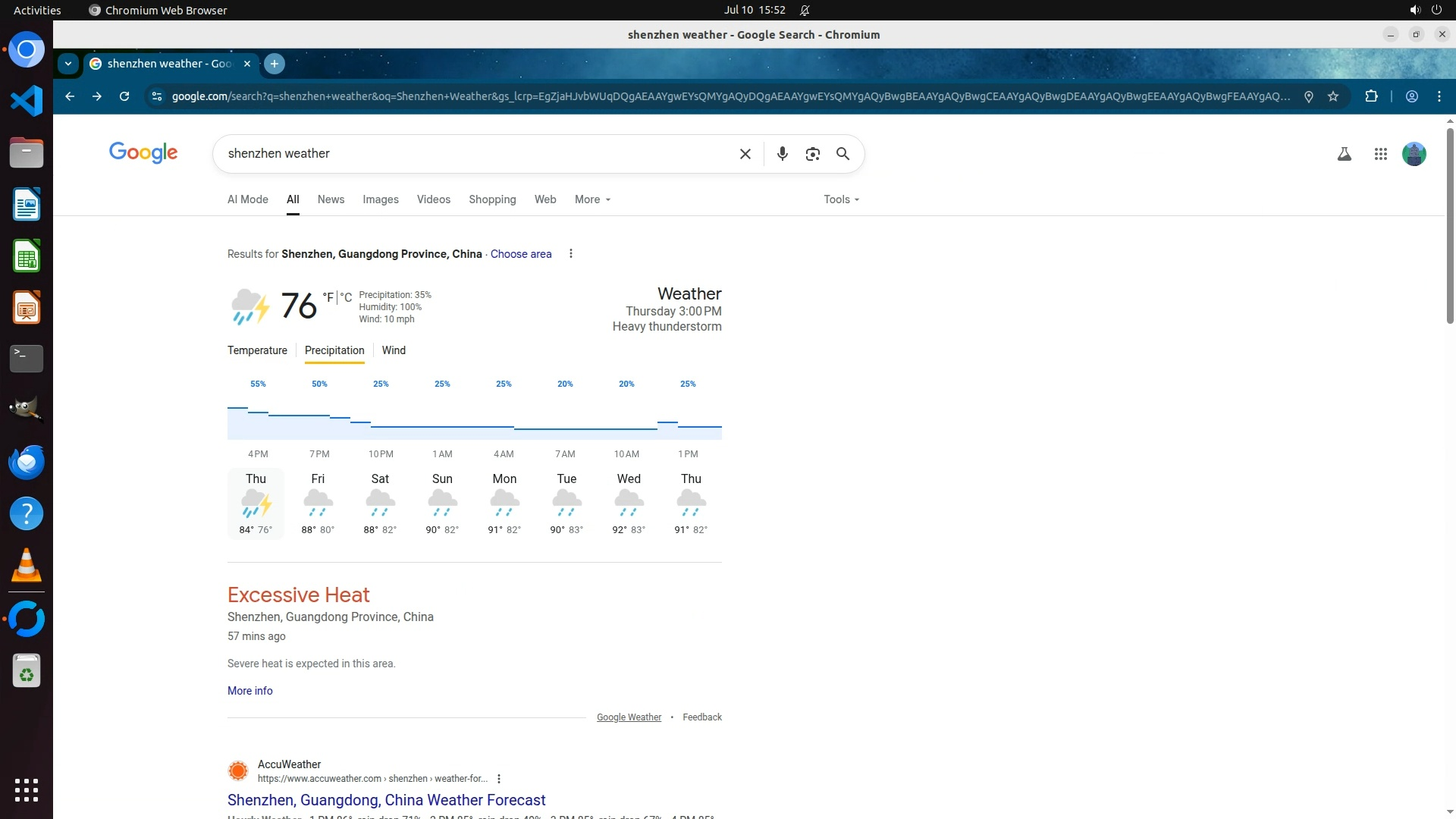Switch temperature unit to °C
Viewport: 1456px width, 819px height.
click(346, 297)
